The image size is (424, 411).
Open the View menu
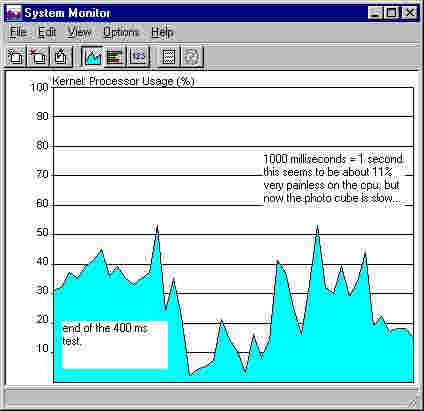click(x=79, y=32)
